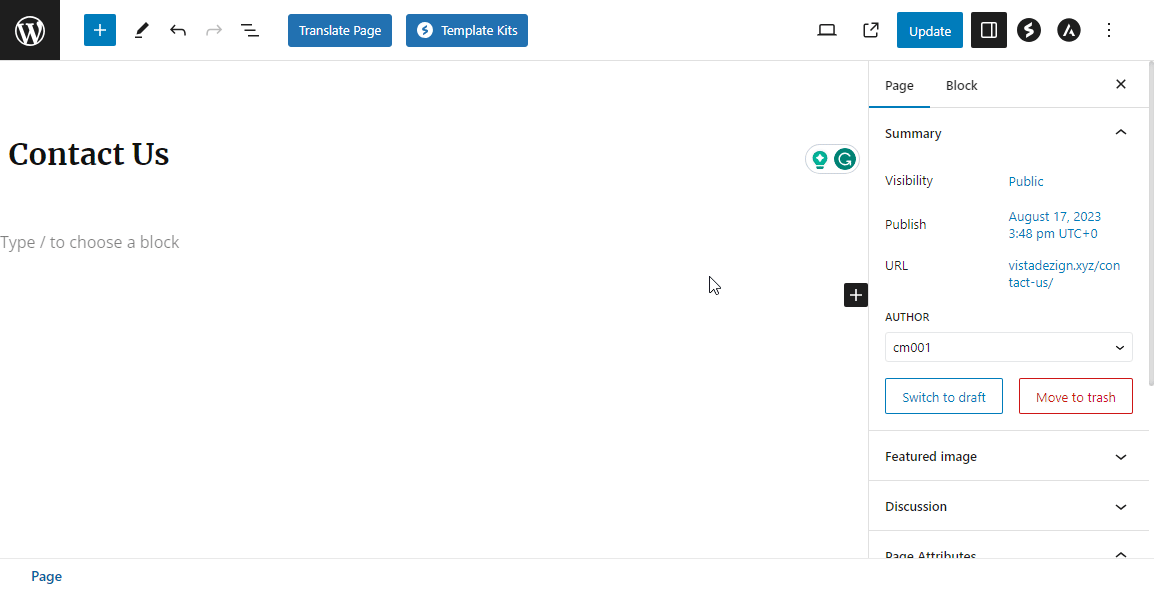
Task: Click the Grammarly G icon
Action: point(845,159)
